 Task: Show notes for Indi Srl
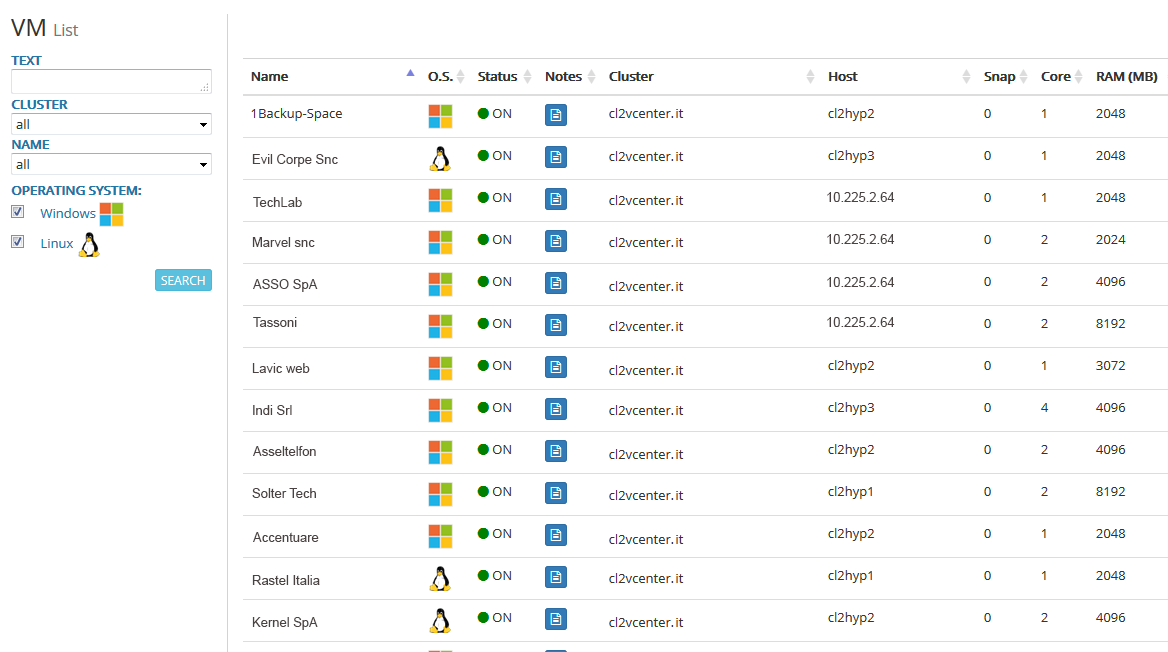point(556,409)
